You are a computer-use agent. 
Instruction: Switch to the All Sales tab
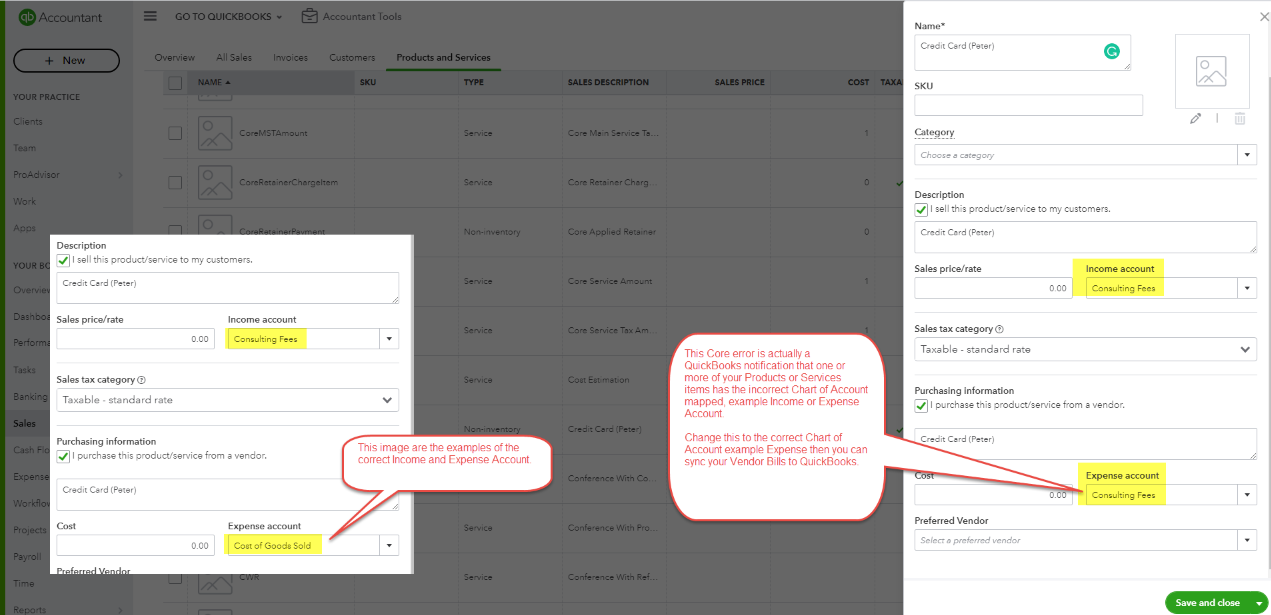click(235, 58)
